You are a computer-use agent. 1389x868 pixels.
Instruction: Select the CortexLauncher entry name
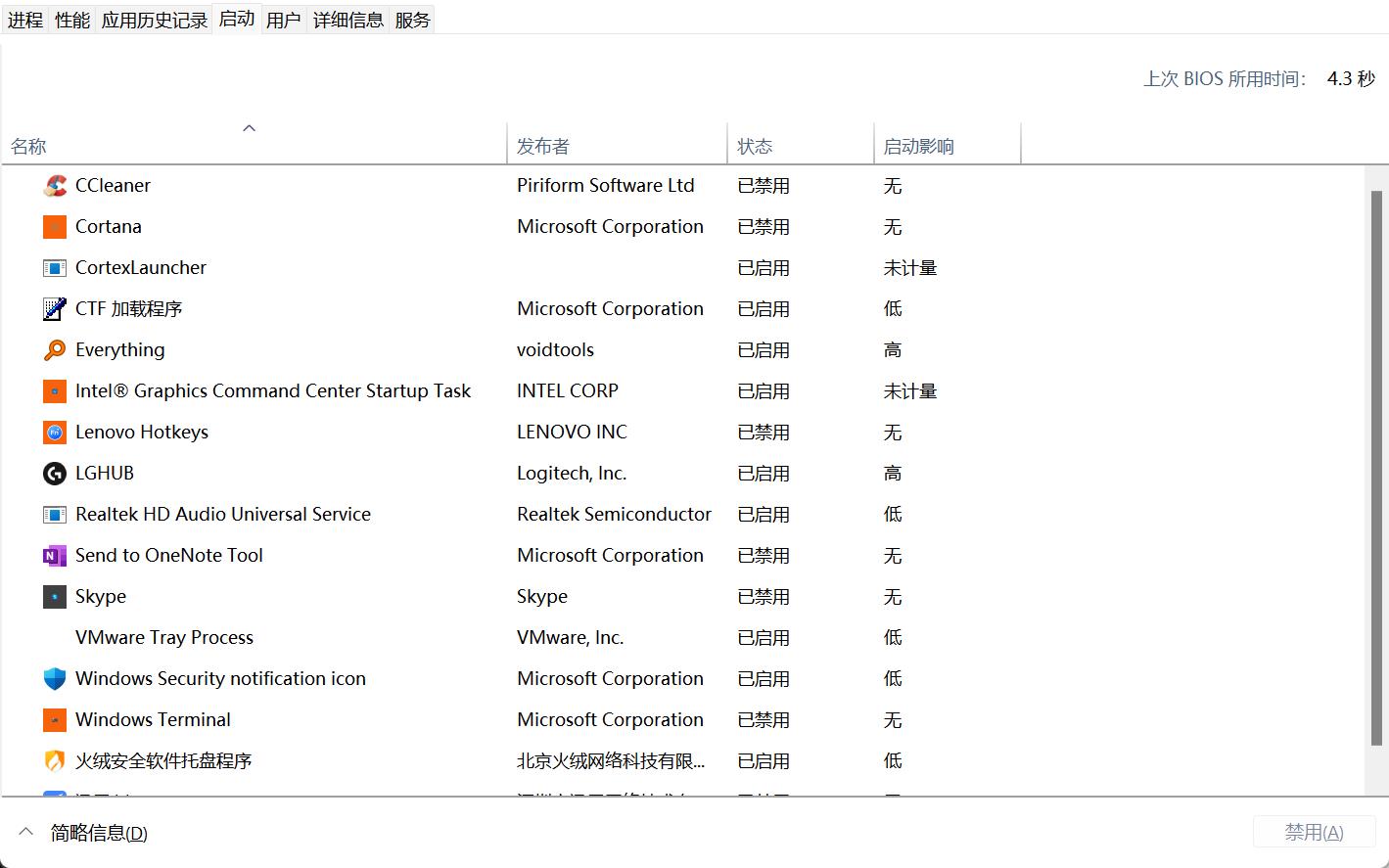tap(141, 267)
